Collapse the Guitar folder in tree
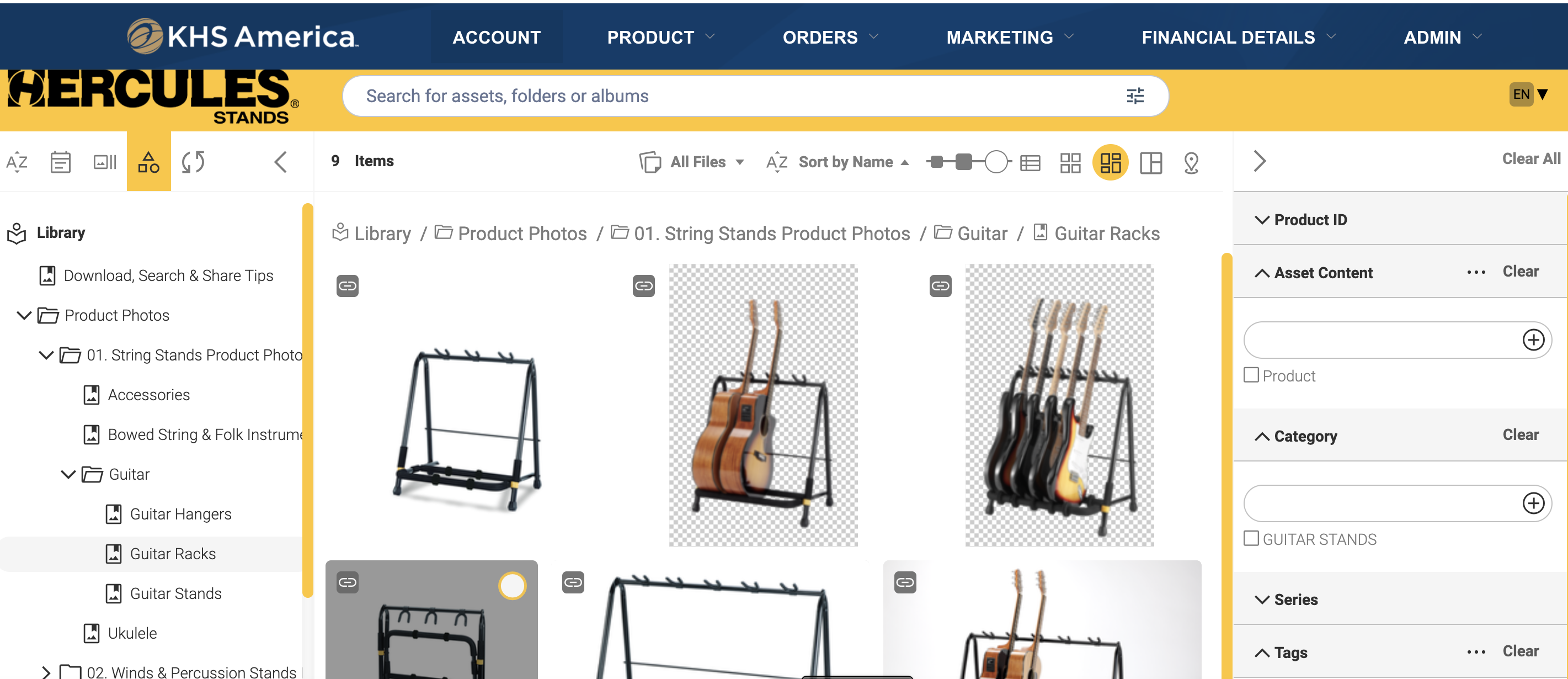The width and height of the screenshot is (1568, 679). click(x=68, y=474)
